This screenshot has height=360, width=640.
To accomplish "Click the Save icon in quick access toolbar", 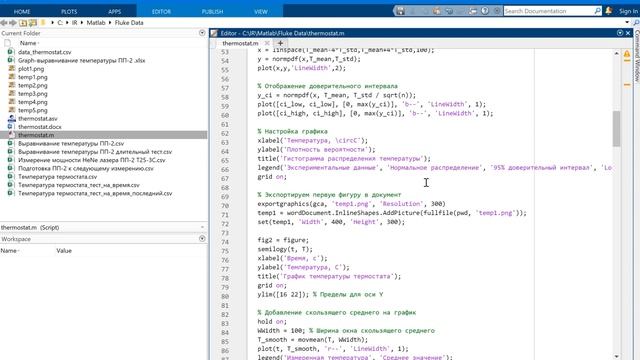I will tap(400, 11).
